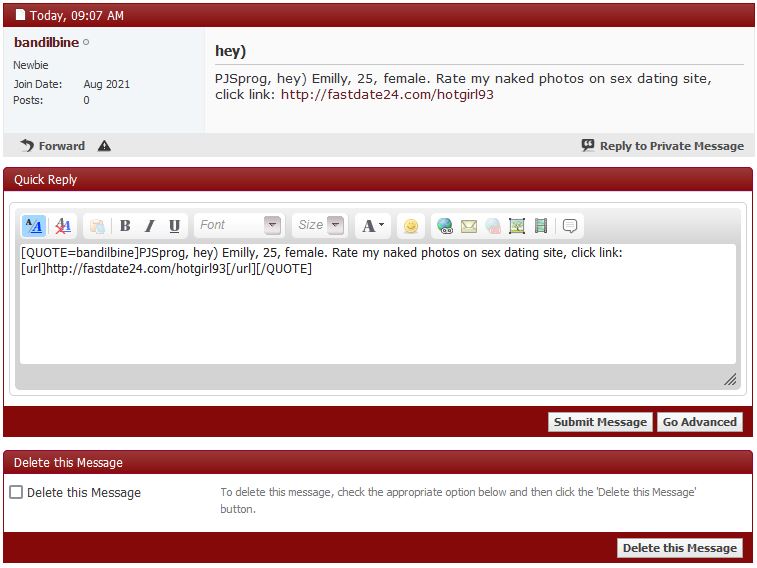Click the insert image icon
Viewport: 757px width, 568px height.
517,225
